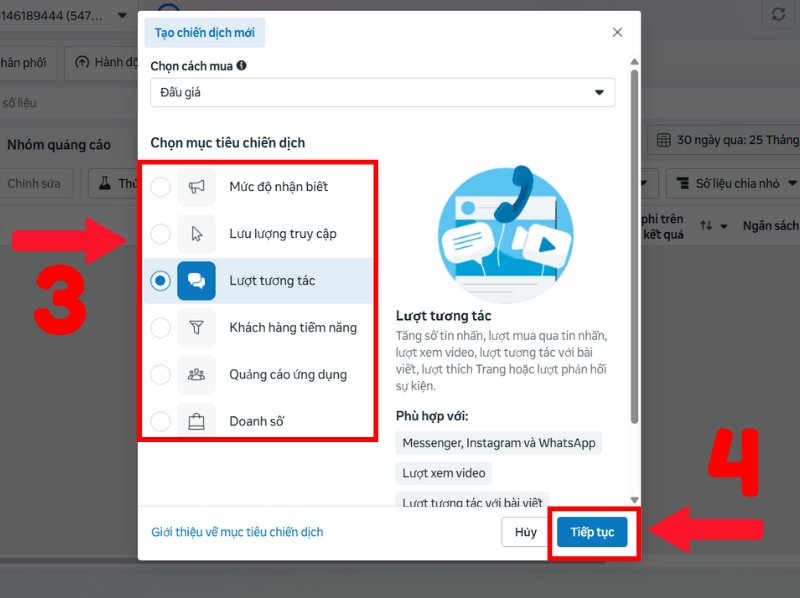Click the dialog scrollbar down arrow
Image resolution: width=800 pixels, height=598 pixels.
pos(634,500)
